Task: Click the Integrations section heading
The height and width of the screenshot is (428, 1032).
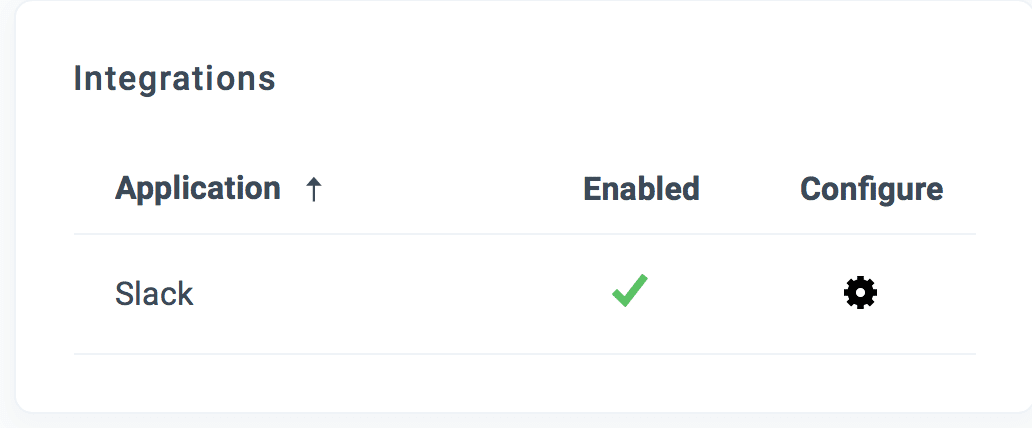Action: [x=175, y=78]
